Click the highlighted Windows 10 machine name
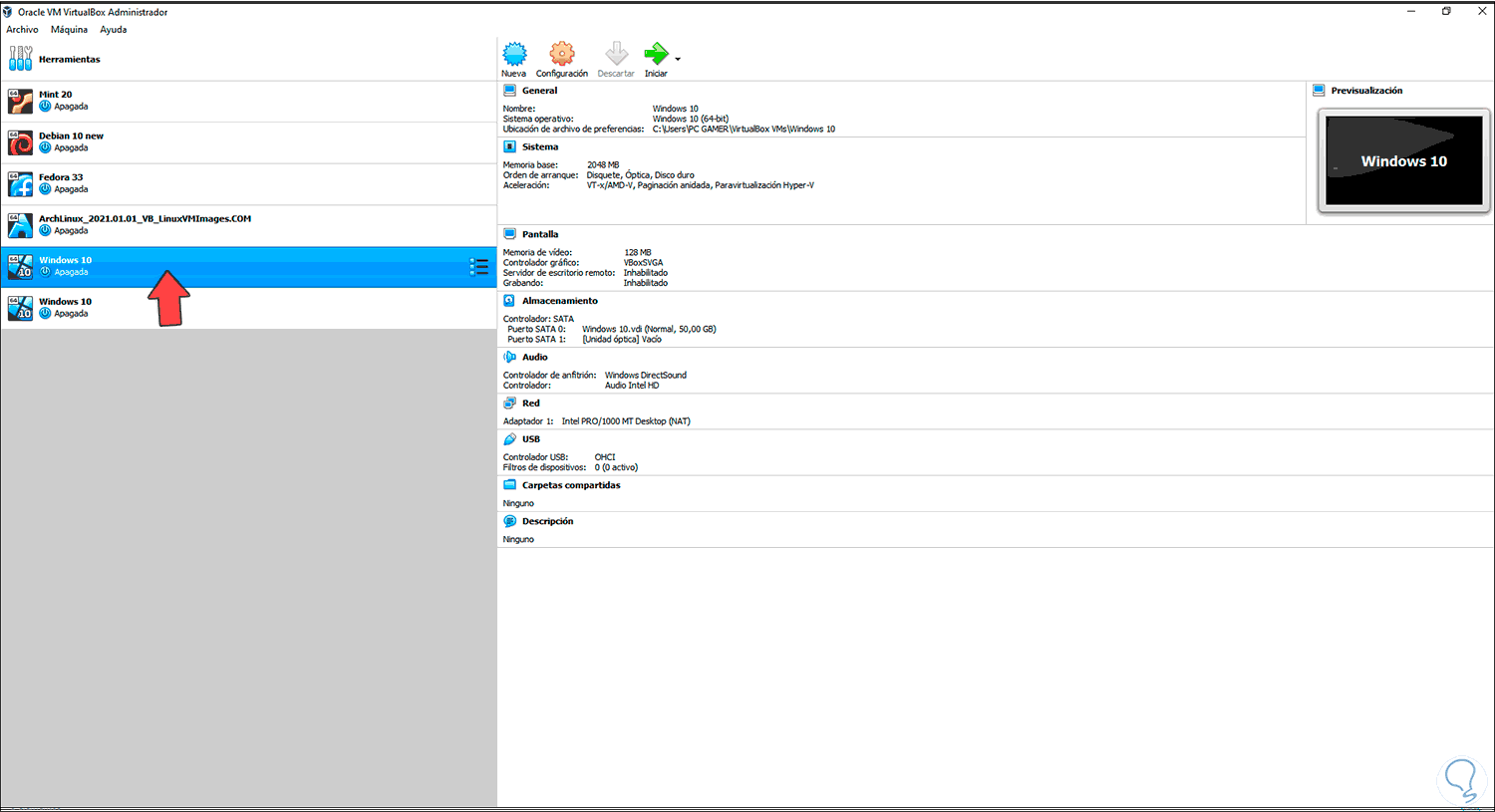This screenshot has width=1495, height=812. pyautogui.click(x=66, y=260)
